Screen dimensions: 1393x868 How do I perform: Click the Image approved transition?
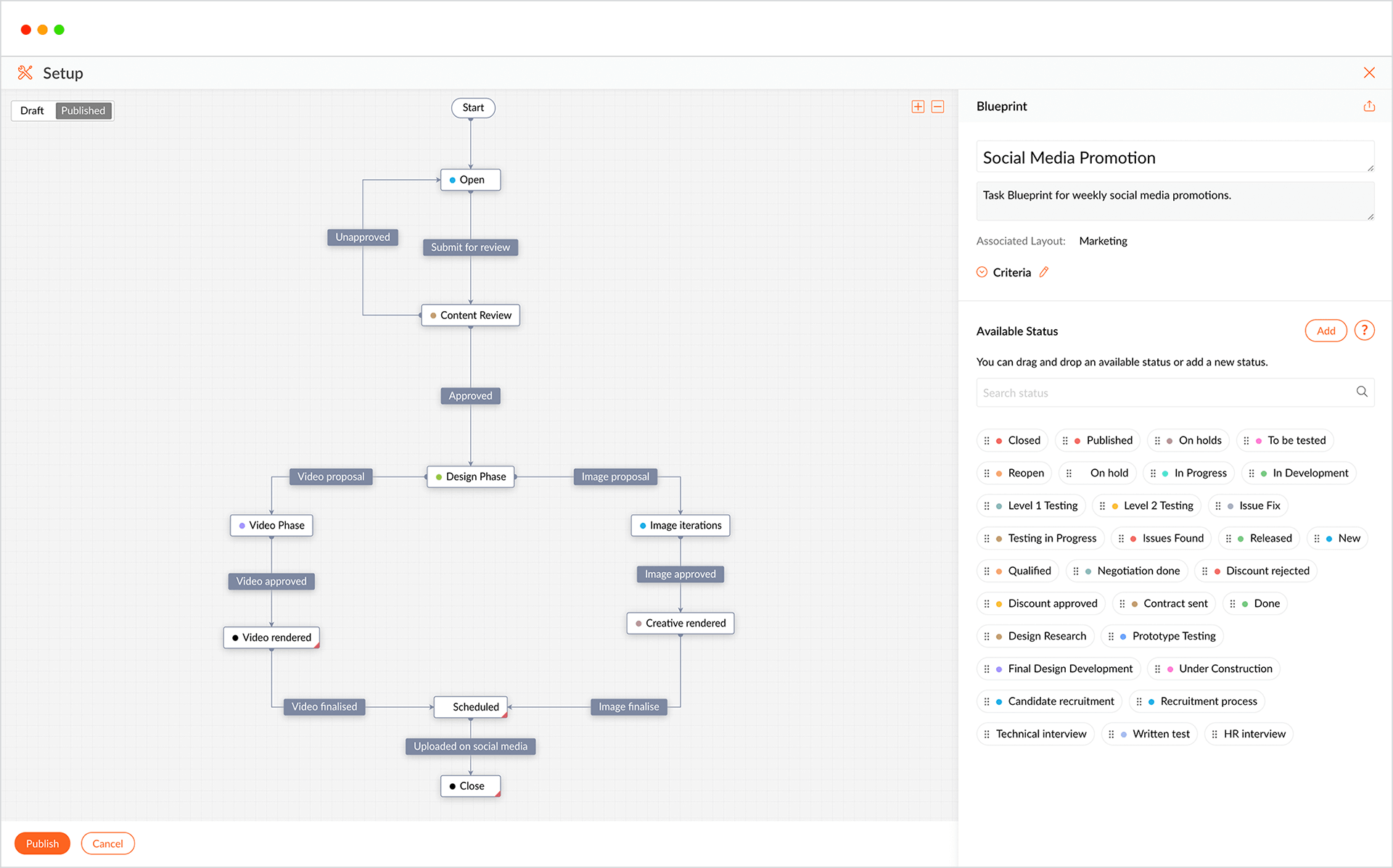[x=680, y=574]
